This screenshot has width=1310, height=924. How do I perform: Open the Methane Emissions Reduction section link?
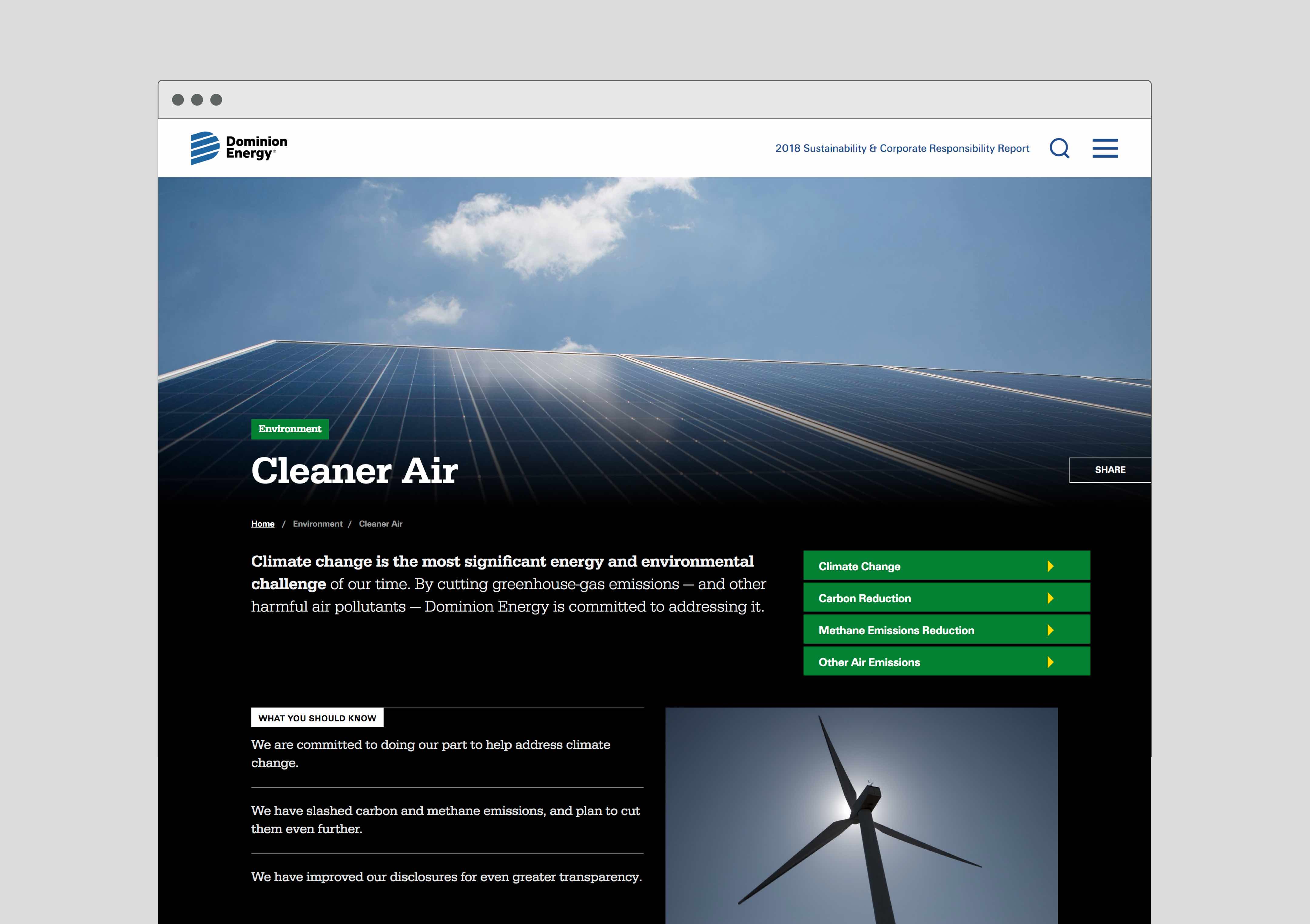pos(946,629)
